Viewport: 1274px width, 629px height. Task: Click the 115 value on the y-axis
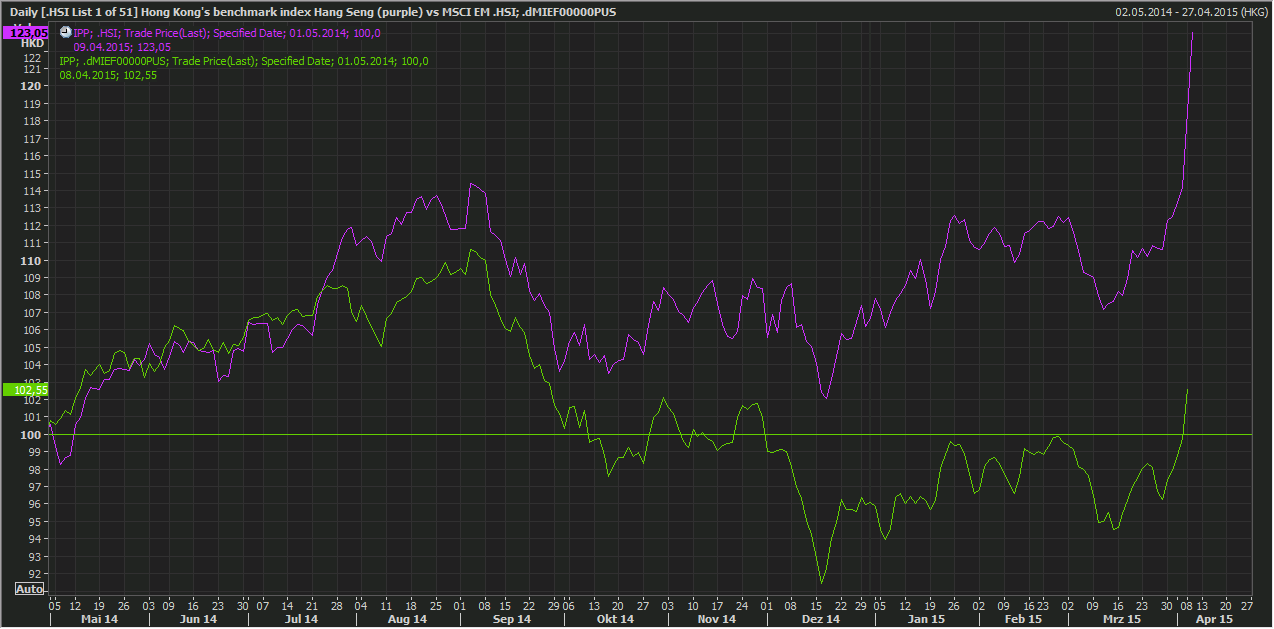click(x=33, y=173)
